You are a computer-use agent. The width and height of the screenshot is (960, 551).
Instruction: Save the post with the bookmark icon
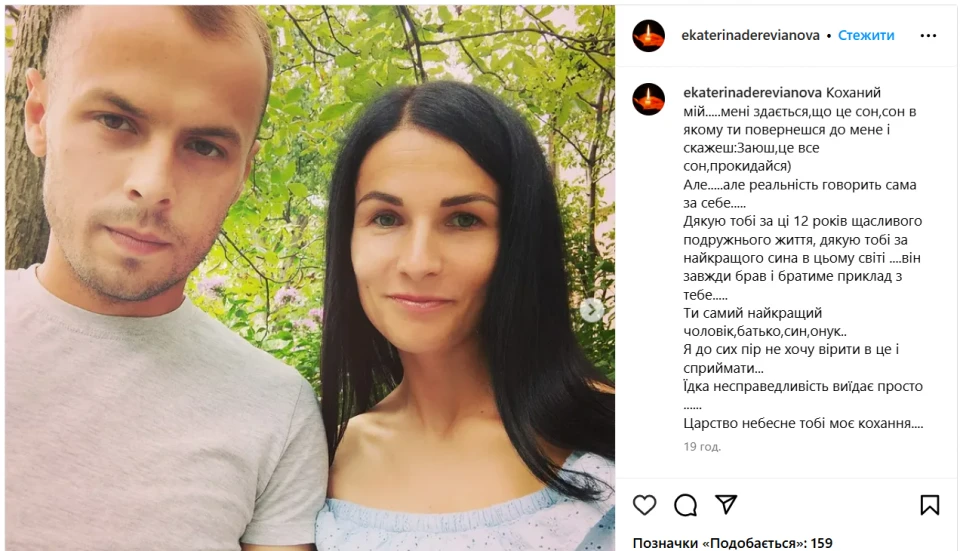[929, 505]
